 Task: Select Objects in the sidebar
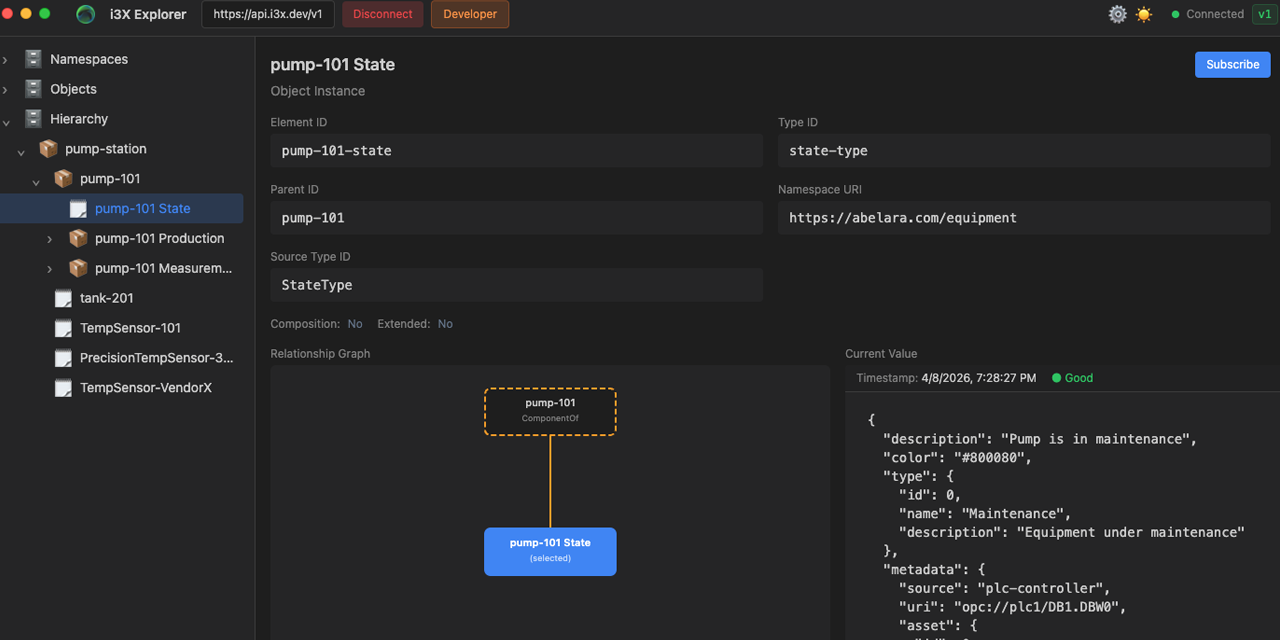click(x=73, y=89)
